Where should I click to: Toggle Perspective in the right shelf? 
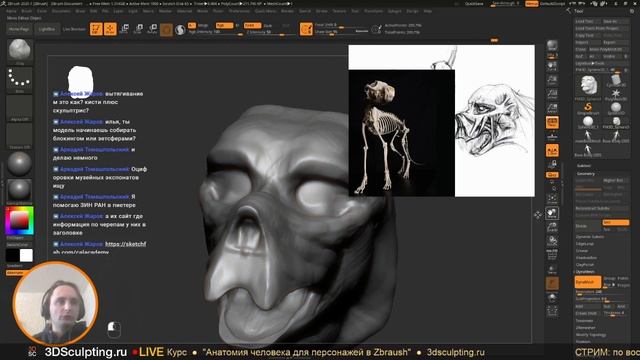pos(552,122)
